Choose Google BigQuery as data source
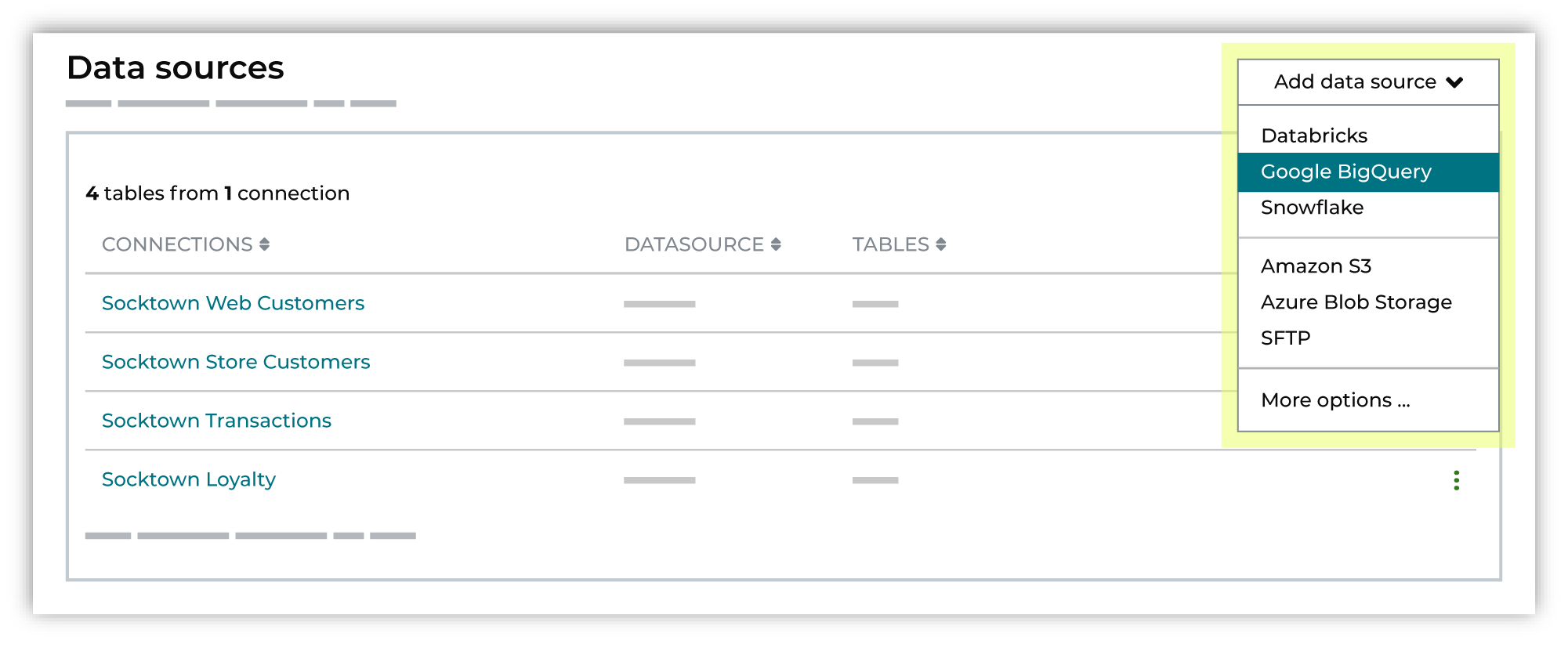The width and height of the screenshot is (1568, 647). coord(1346,172)
